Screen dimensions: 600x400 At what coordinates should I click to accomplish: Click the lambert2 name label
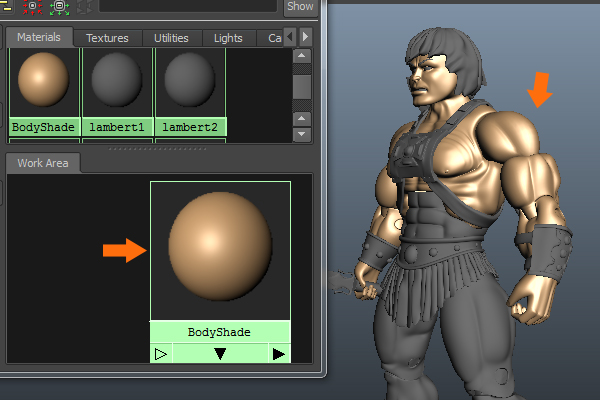pyautogui.click(x=190, y=127)
